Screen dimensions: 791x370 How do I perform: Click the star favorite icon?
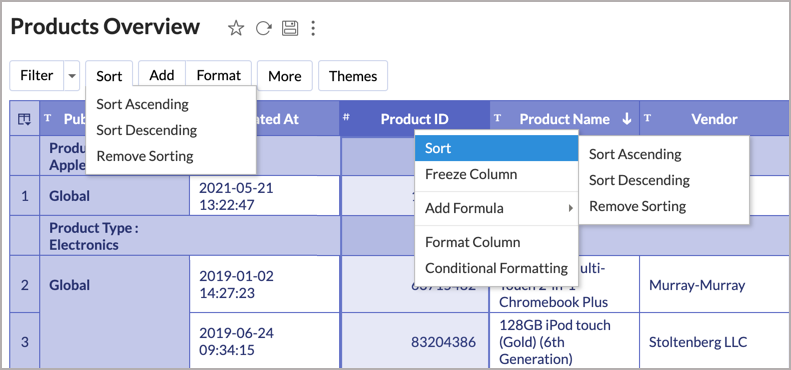[x=236, y=28]
